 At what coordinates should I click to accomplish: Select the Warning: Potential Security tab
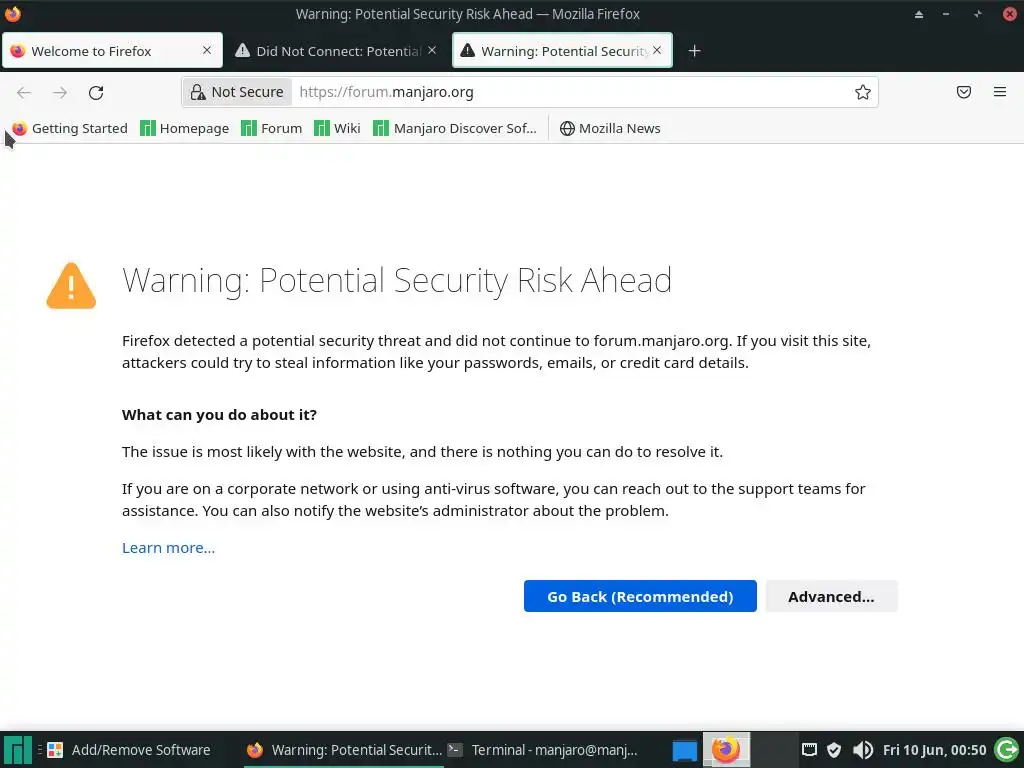(x=562, y=50)
